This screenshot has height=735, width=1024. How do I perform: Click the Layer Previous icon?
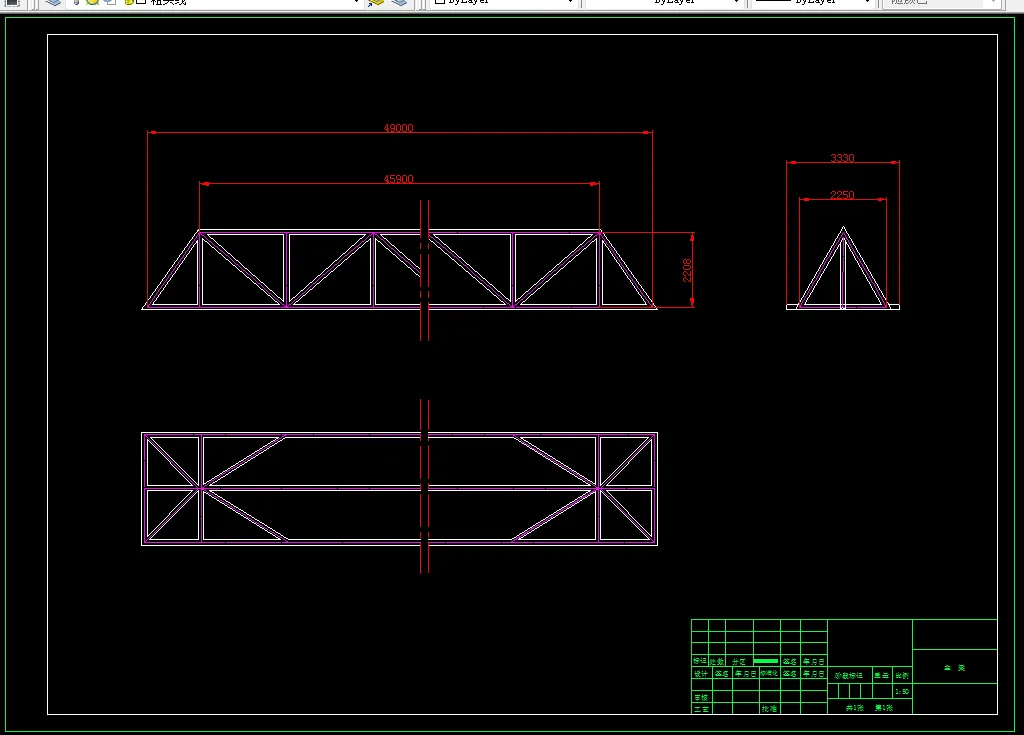399,2
